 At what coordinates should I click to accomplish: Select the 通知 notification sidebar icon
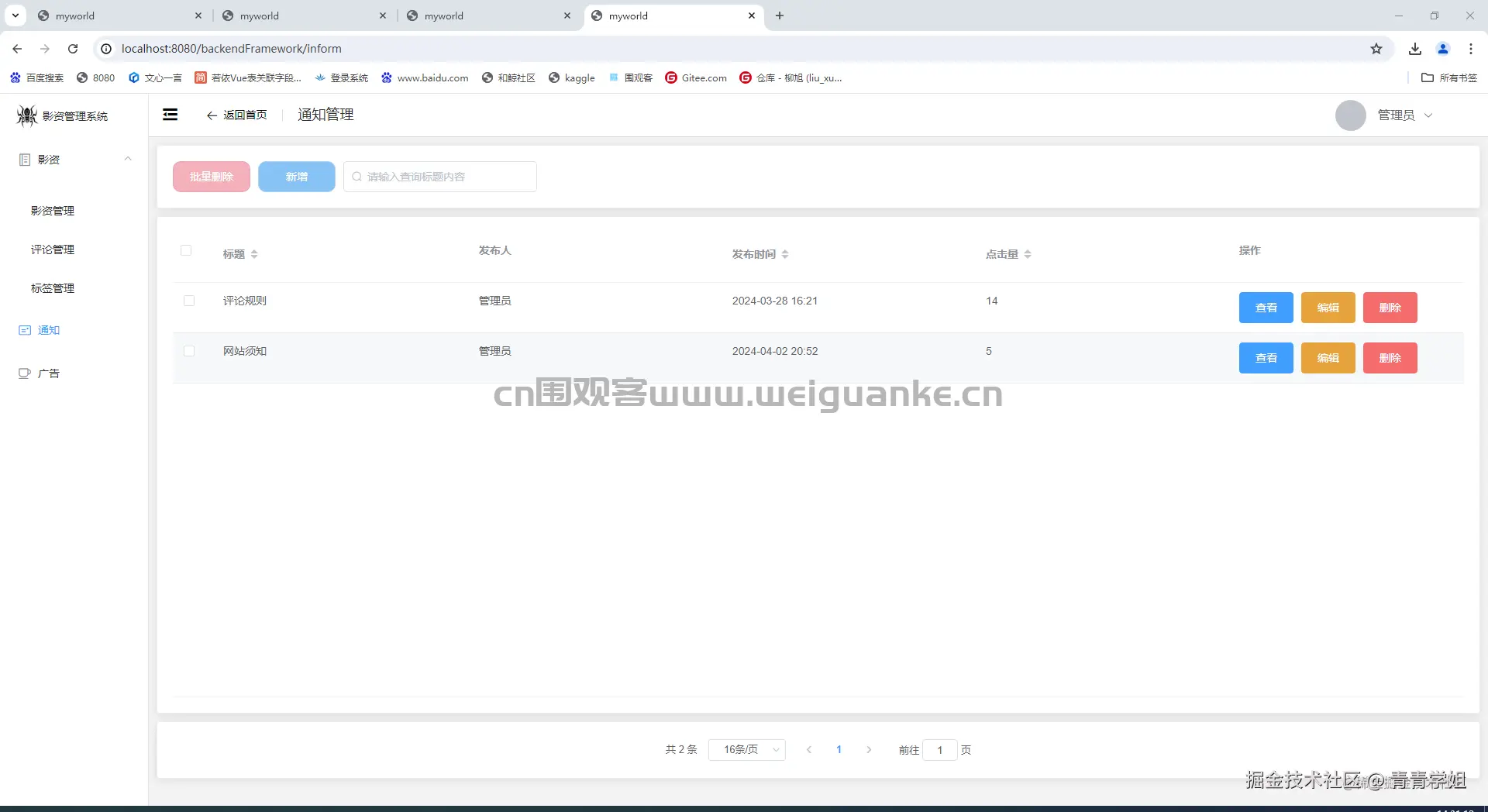pyautogui.click(x=23, y=329)
